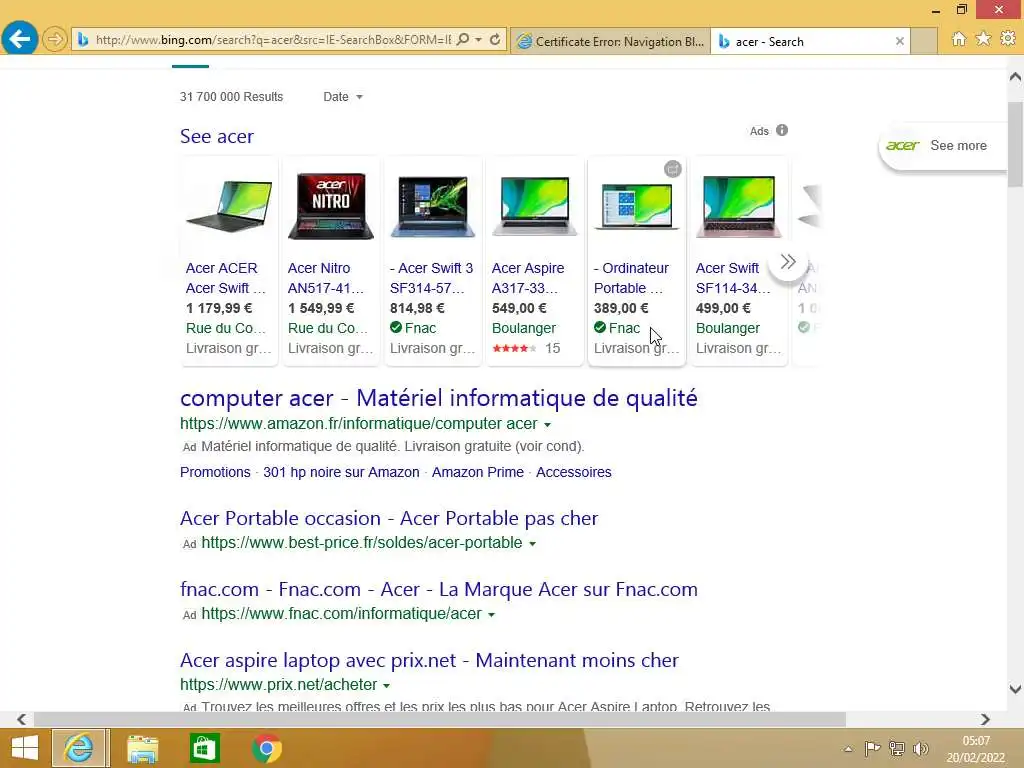Click the Ads info circle icon

(x=782, y=131)
